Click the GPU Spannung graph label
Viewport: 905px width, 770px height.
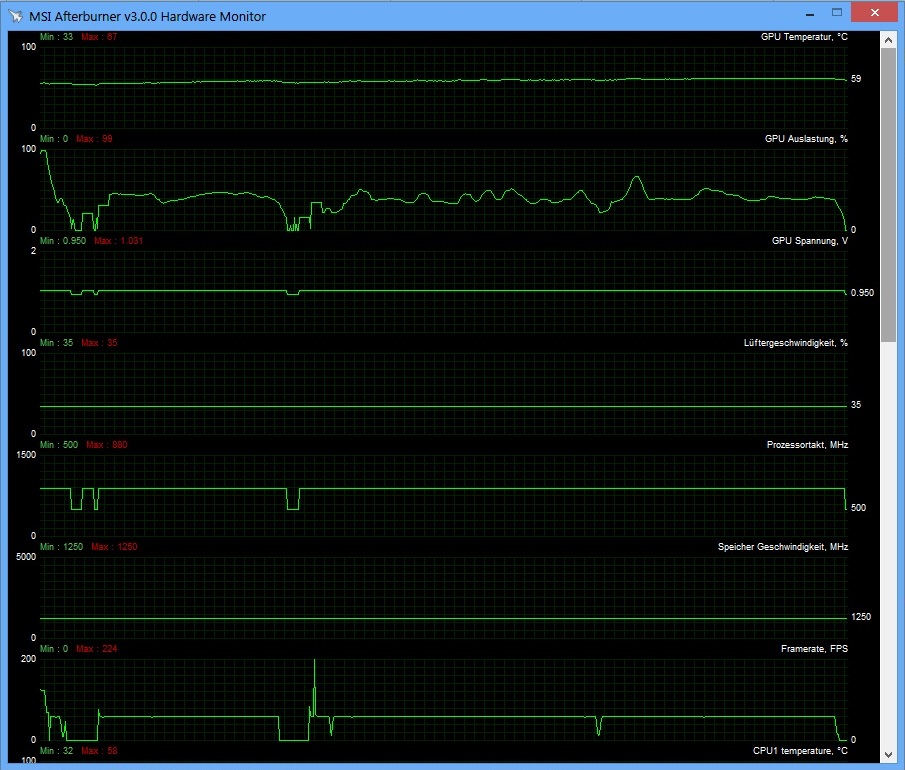pyautogui.click(x=810, y=241)
